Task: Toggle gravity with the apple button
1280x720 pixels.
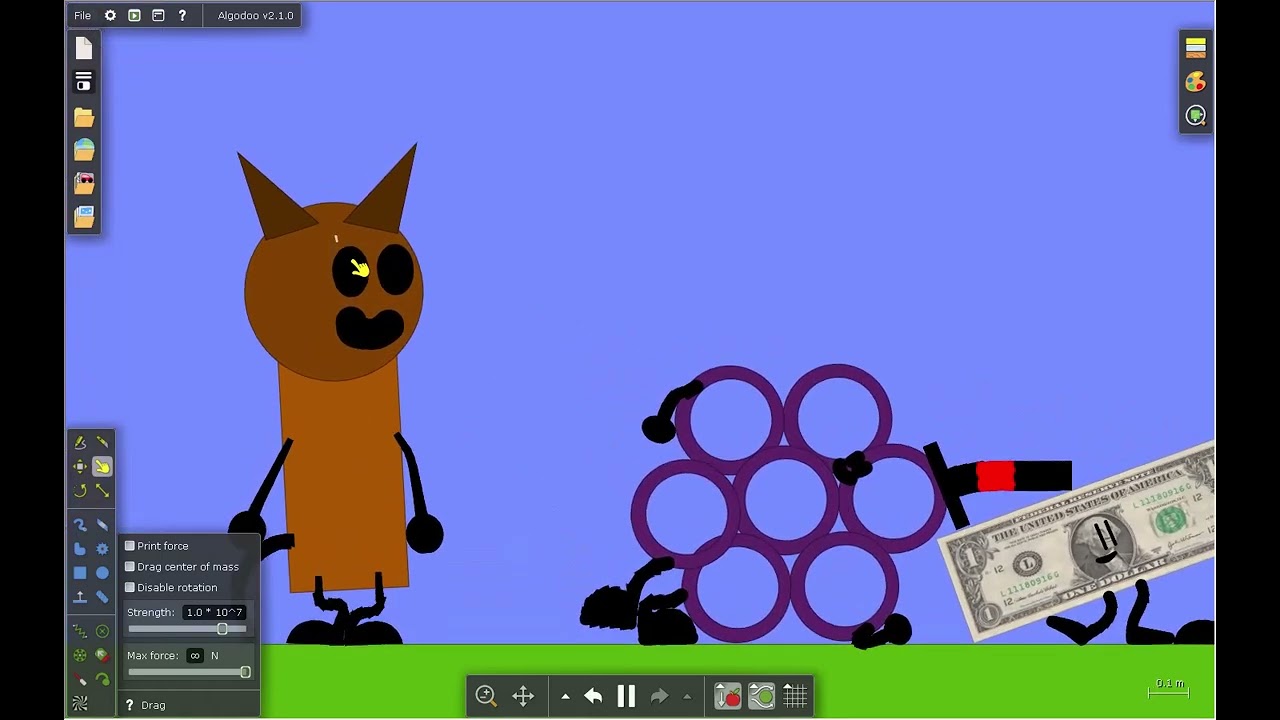Action: tap(728, 696)
